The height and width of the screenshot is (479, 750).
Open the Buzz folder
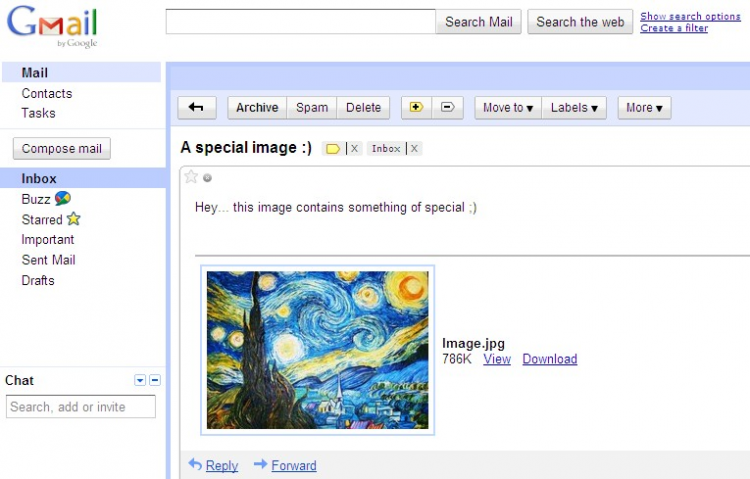[36, 199]
